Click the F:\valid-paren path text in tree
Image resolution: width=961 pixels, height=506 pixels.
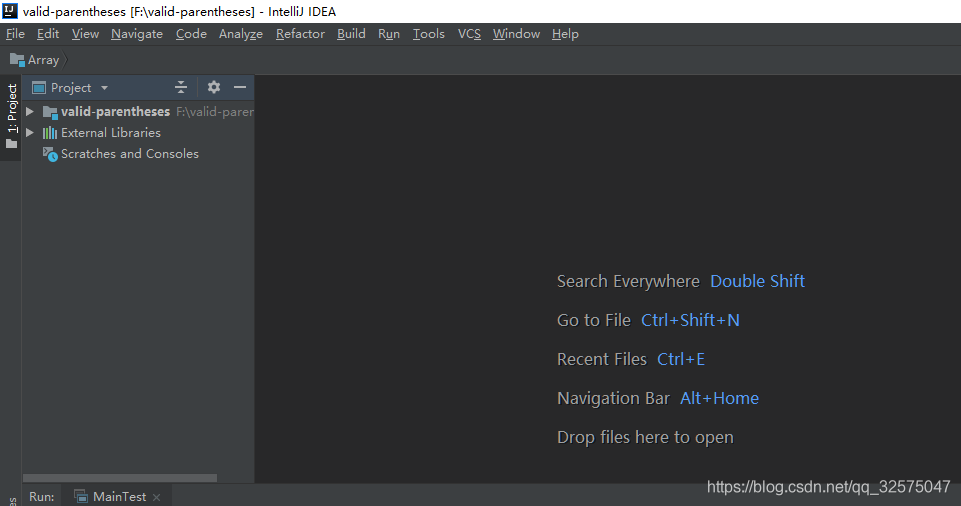pyautogui.click(x=215, y=111)
